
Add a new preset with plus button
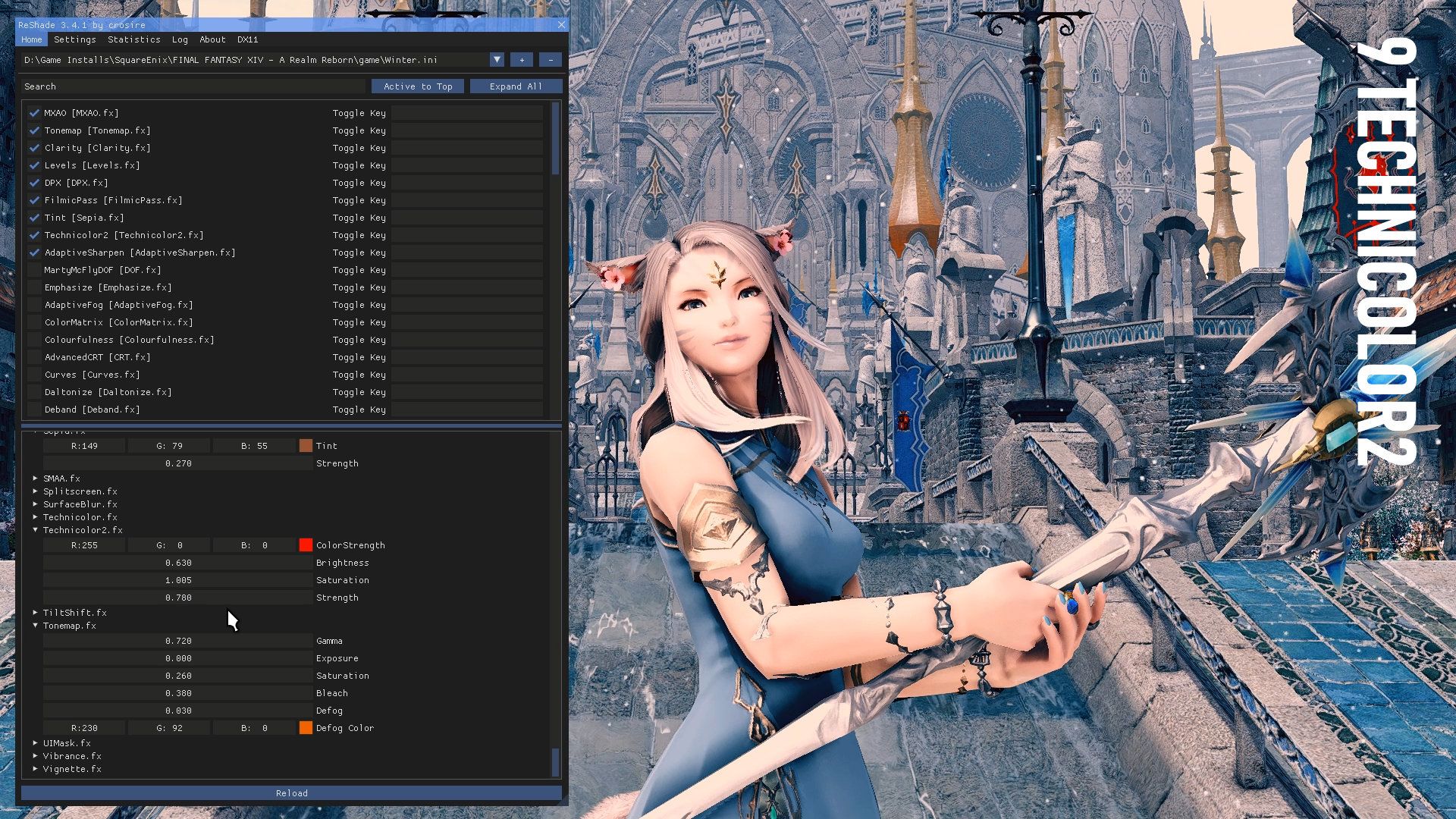tap(522, 60)
